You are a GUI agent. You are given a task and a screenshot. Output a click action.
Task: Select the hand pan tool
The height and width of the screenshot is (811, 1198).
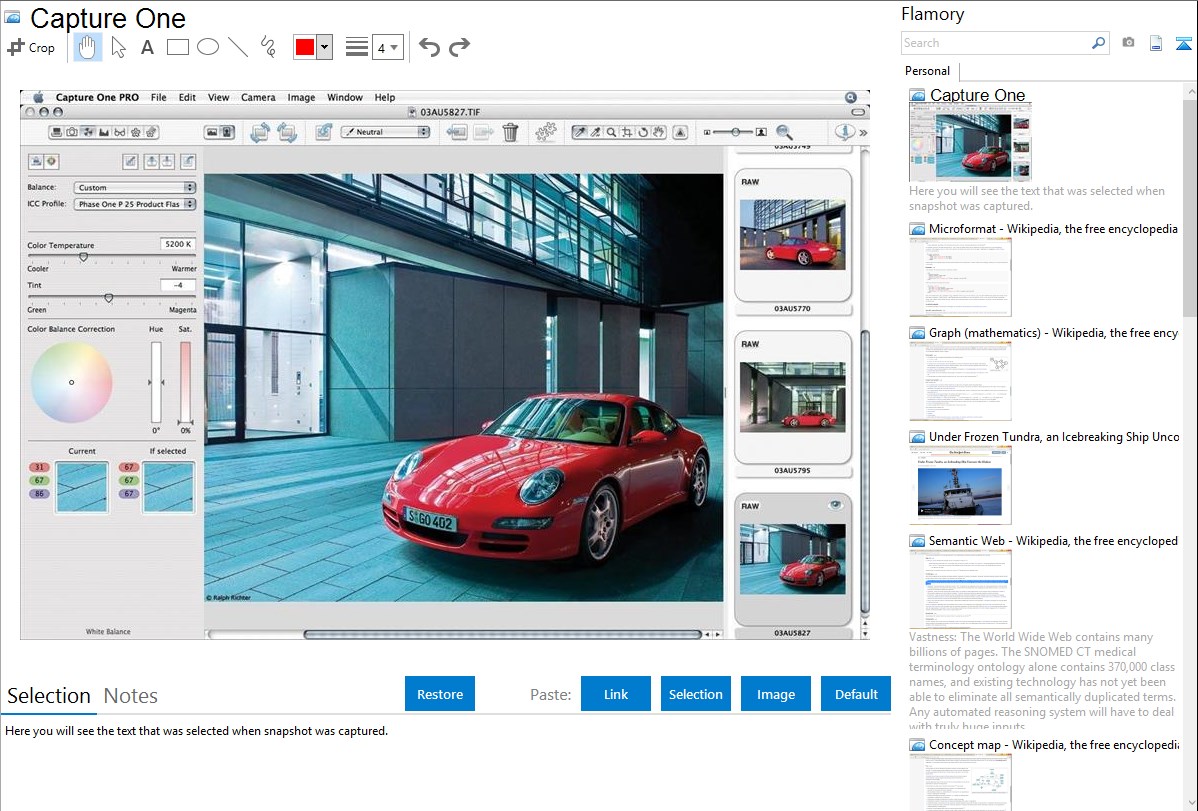(87, 47)
